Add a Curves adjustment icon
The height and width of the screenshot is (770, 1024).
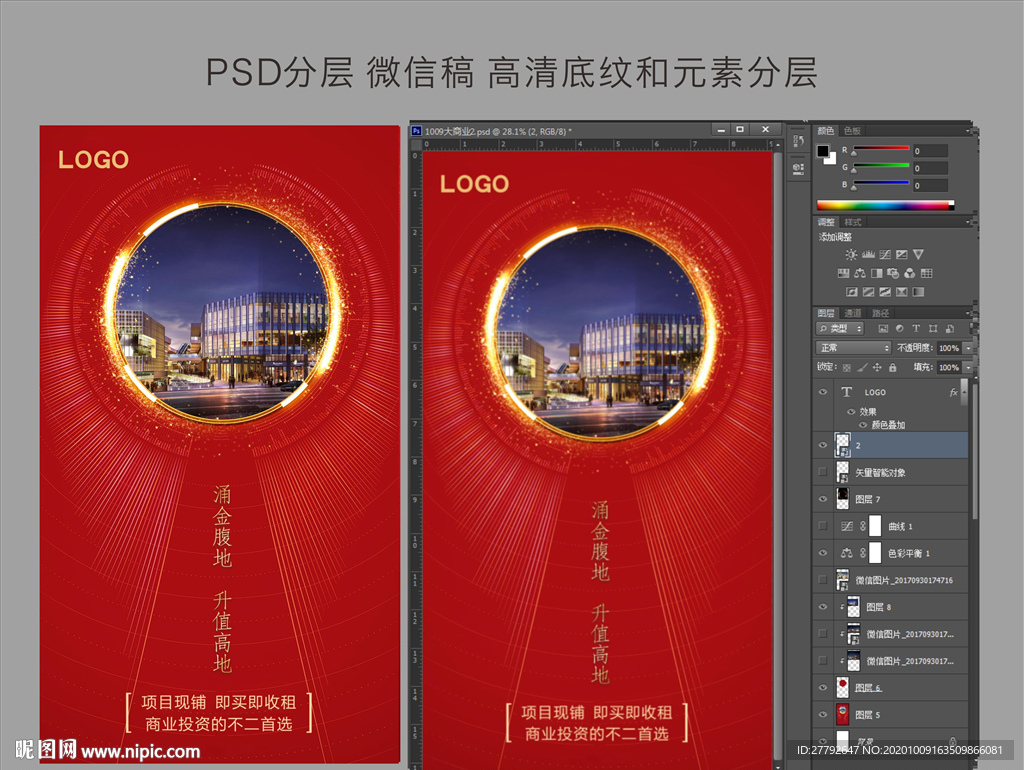coord(885,255)
